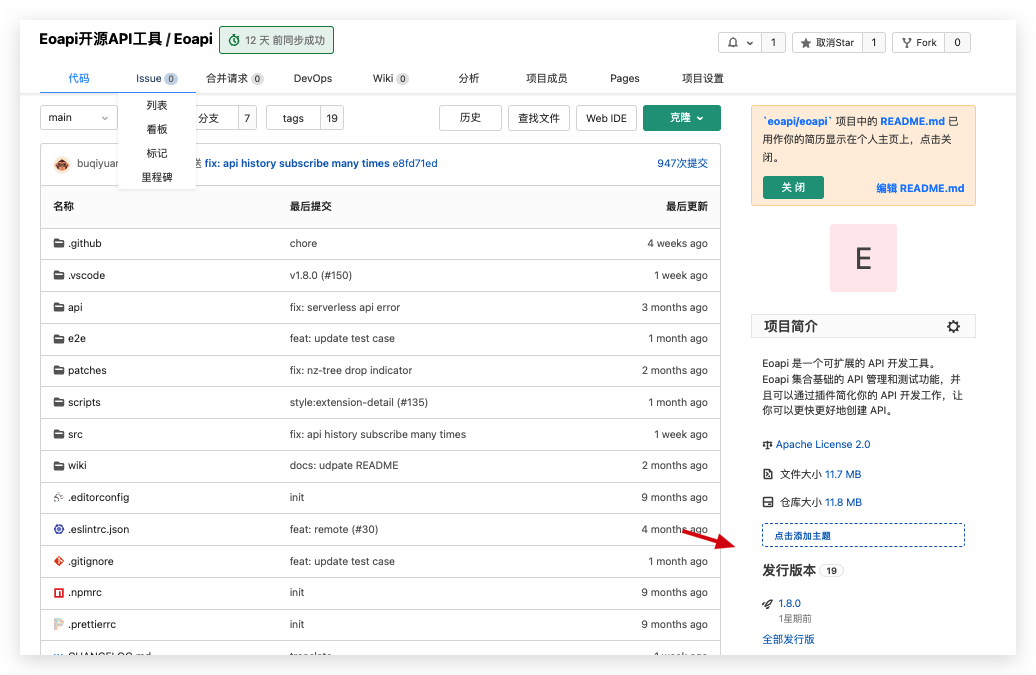Open the 全部发行版 link
The height and width of the screenshot is (675, 1036).
pos(788,639)
